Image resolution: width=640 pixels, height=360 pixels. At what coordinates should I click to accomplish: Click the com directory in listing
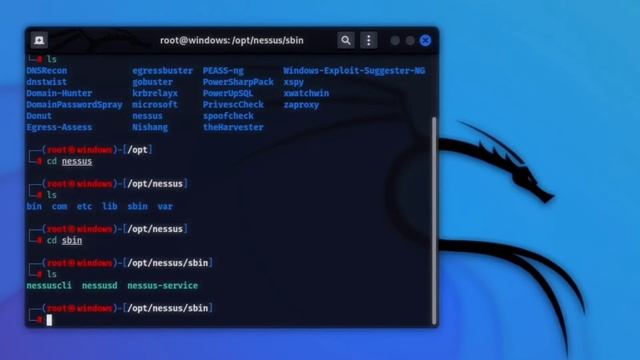(60, 207)
